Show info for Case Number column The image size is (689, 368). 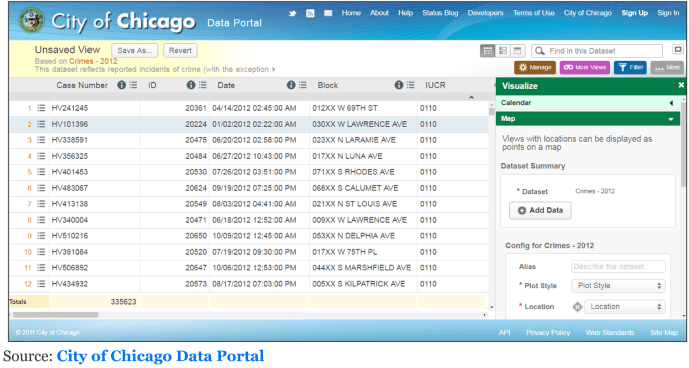(x=121, y=85)
